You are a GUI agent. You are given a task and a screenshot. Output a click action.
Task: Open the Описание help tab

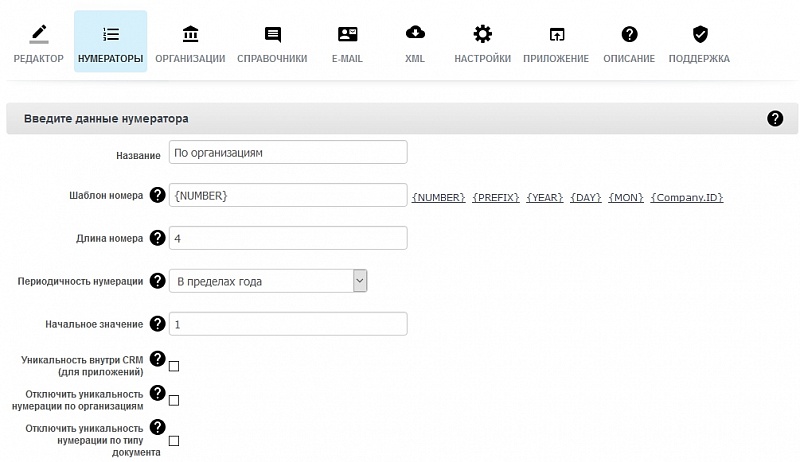629,42
